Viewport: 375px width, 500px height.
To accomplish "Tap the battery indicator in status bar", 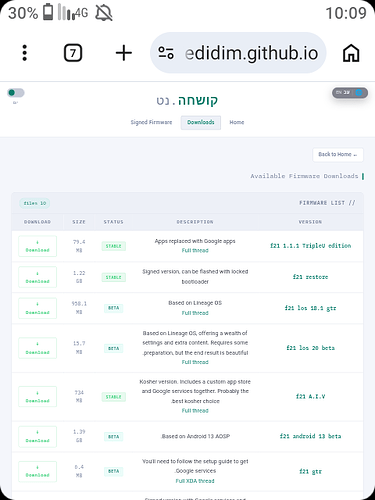I will point(48,12).
